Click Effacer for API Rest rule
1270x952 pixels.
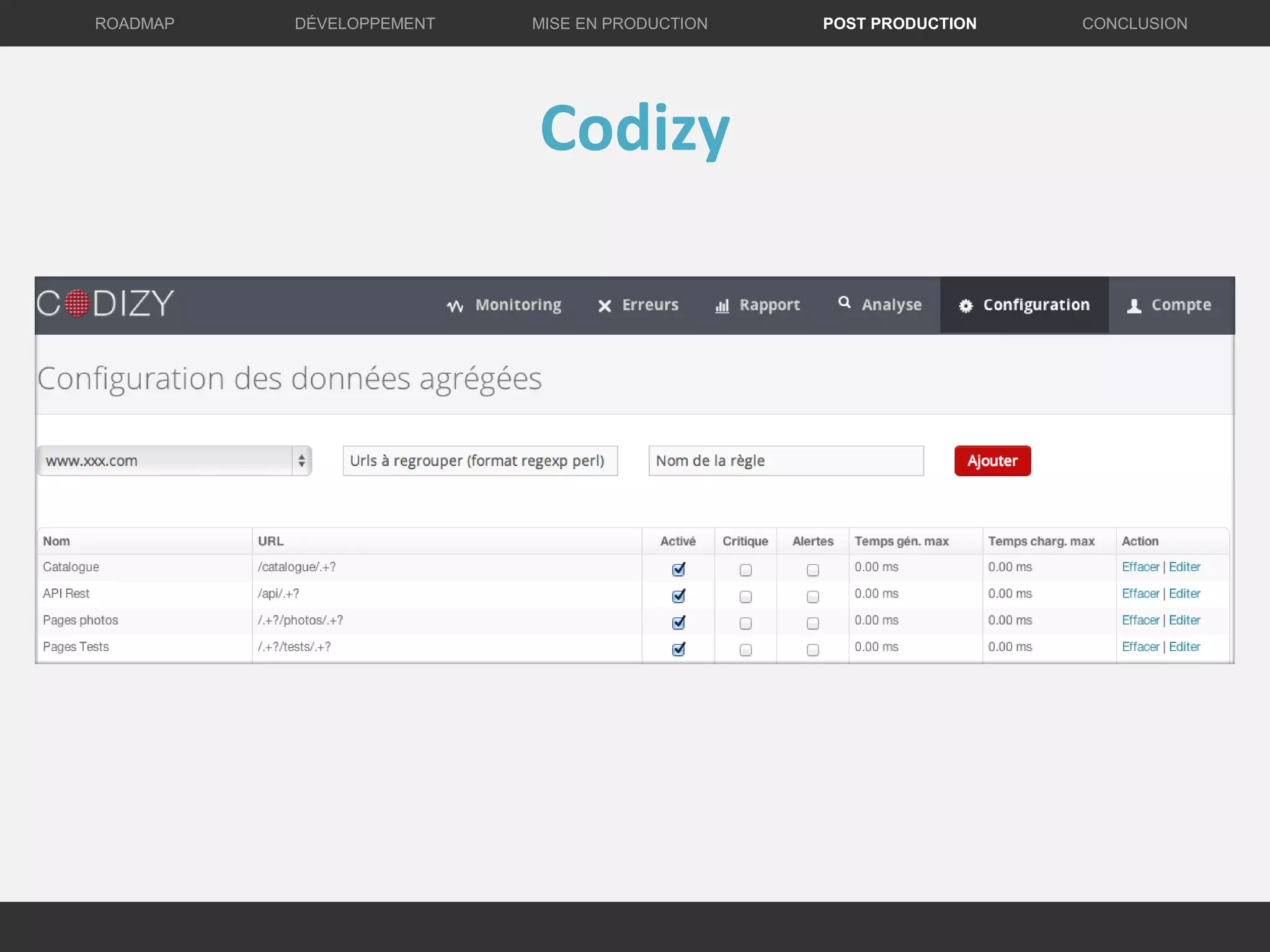pyautogui.click(x=1140, y=594)
